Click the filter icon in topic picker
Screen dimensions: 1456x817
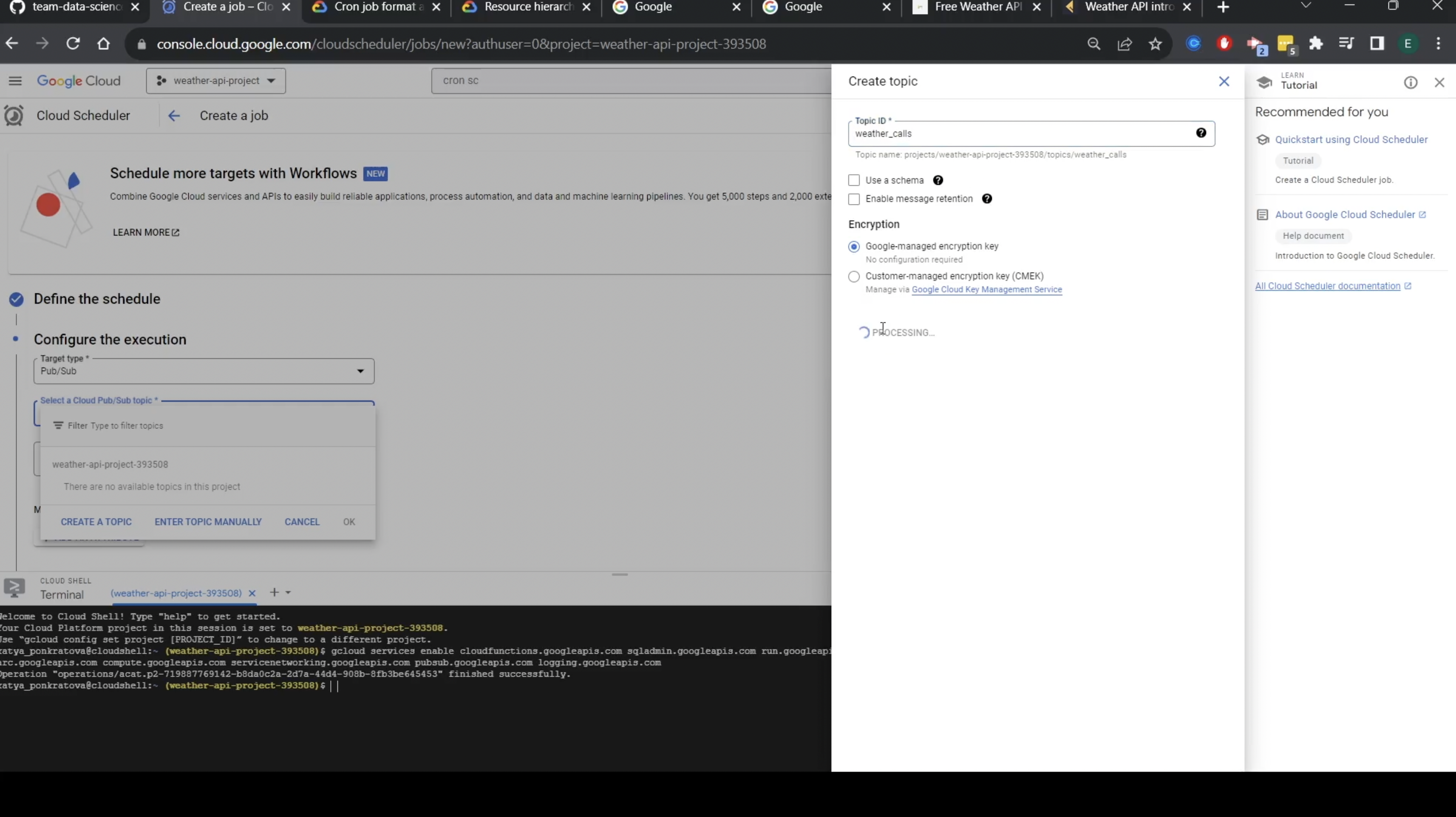58,425
